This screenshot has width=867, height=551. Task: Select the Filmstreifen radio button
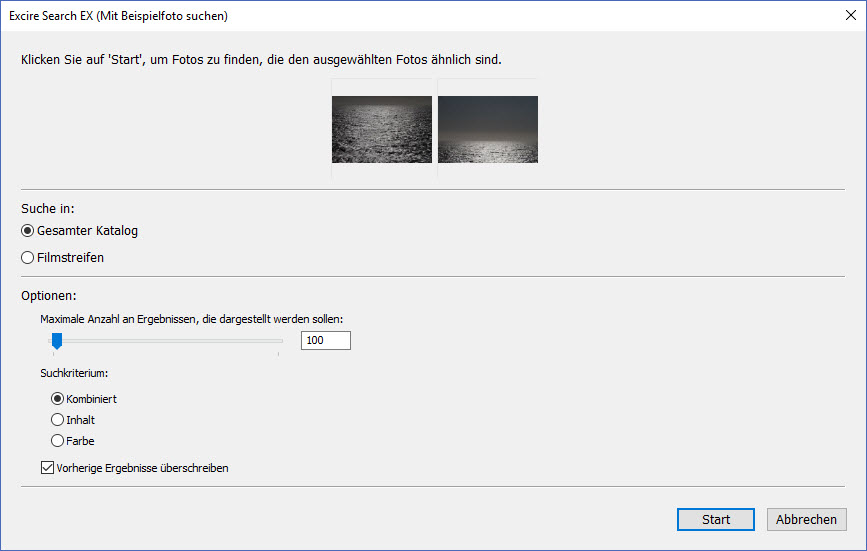[28, 257]
